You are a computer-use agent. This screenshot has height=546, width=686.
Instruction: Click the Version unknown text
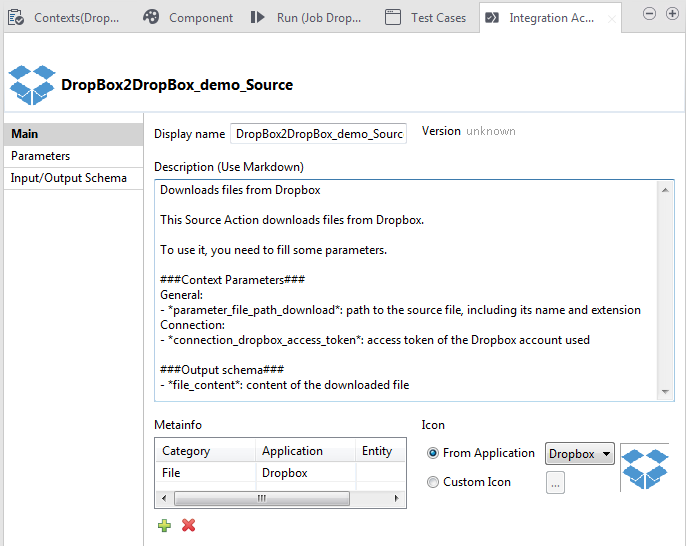pyautogui.click(x=469, y=131)
